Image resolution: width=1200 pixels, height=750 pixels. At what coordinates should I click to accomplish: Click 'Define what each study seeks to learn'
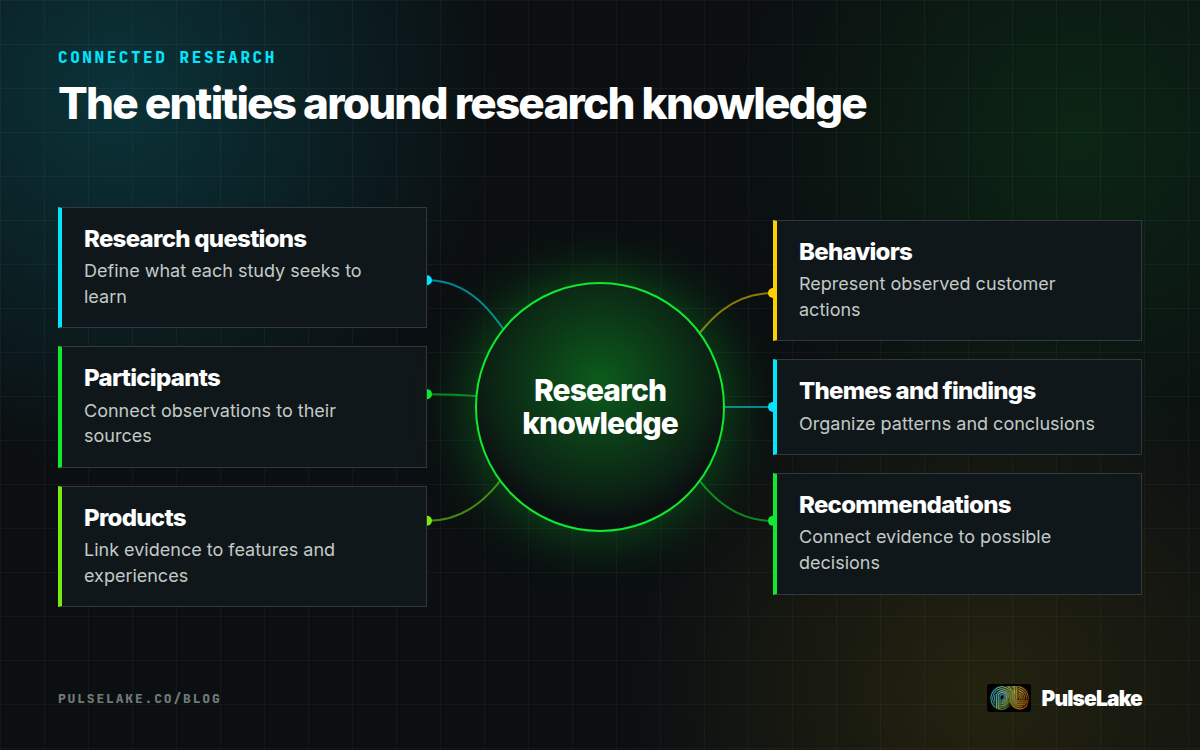[223, 284]
